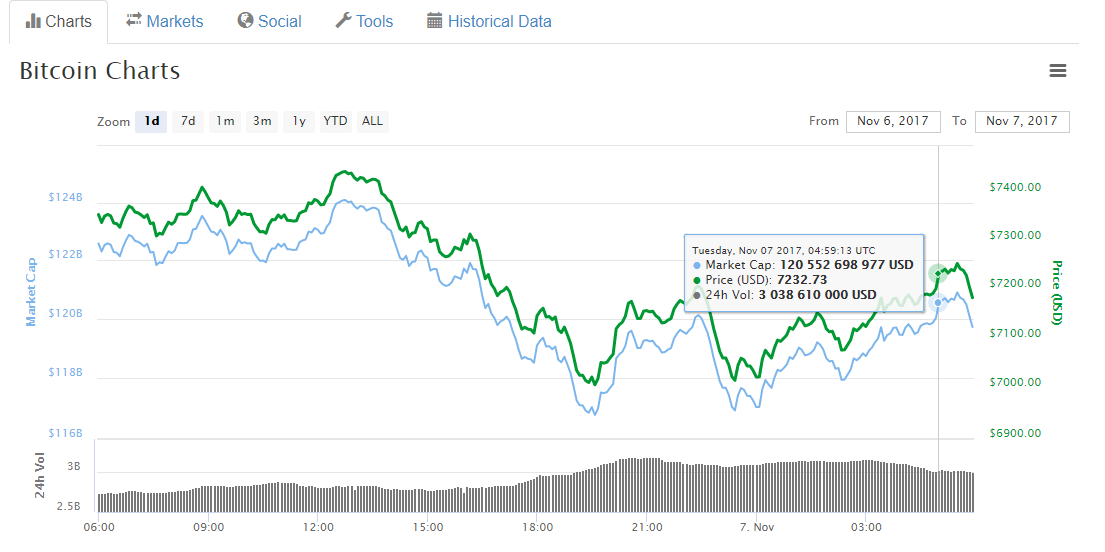
Task: Click the calendar icon beside Historical Data
Action: pos(434,20)
